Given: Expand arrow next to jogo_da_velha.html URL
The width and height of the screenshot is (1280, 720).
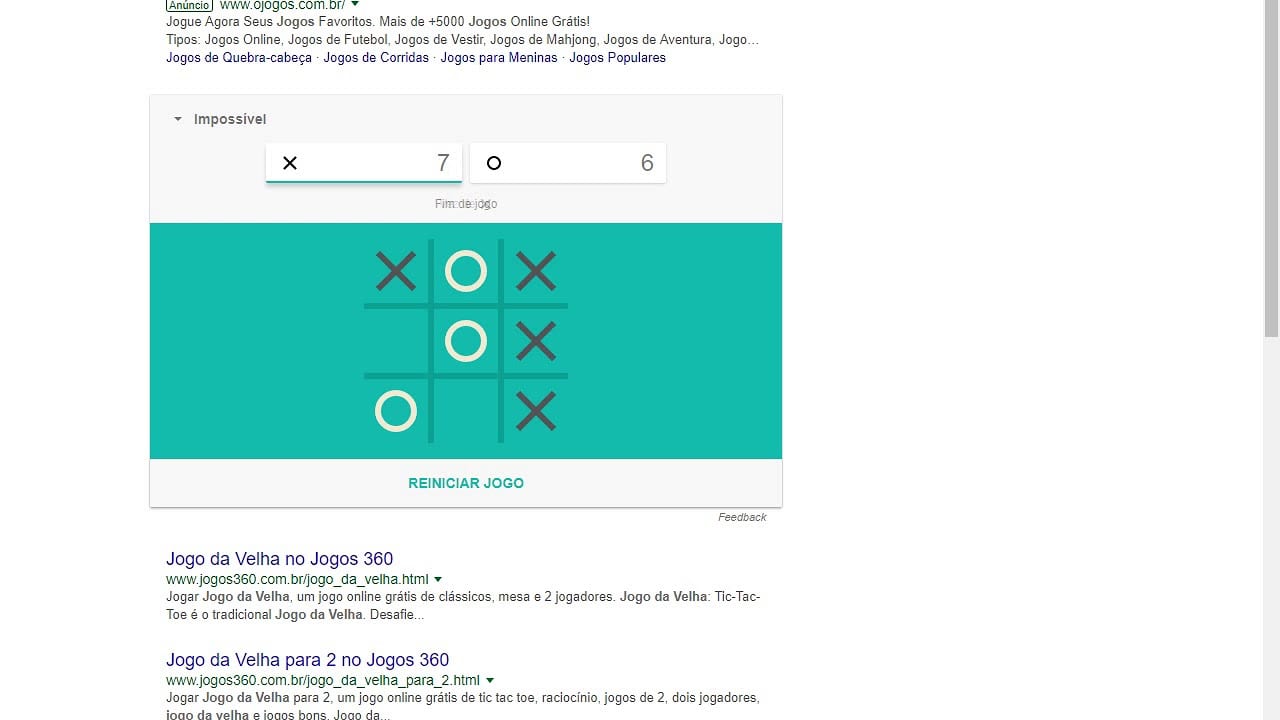Looking at the screenshot, I should click(438, 580).
